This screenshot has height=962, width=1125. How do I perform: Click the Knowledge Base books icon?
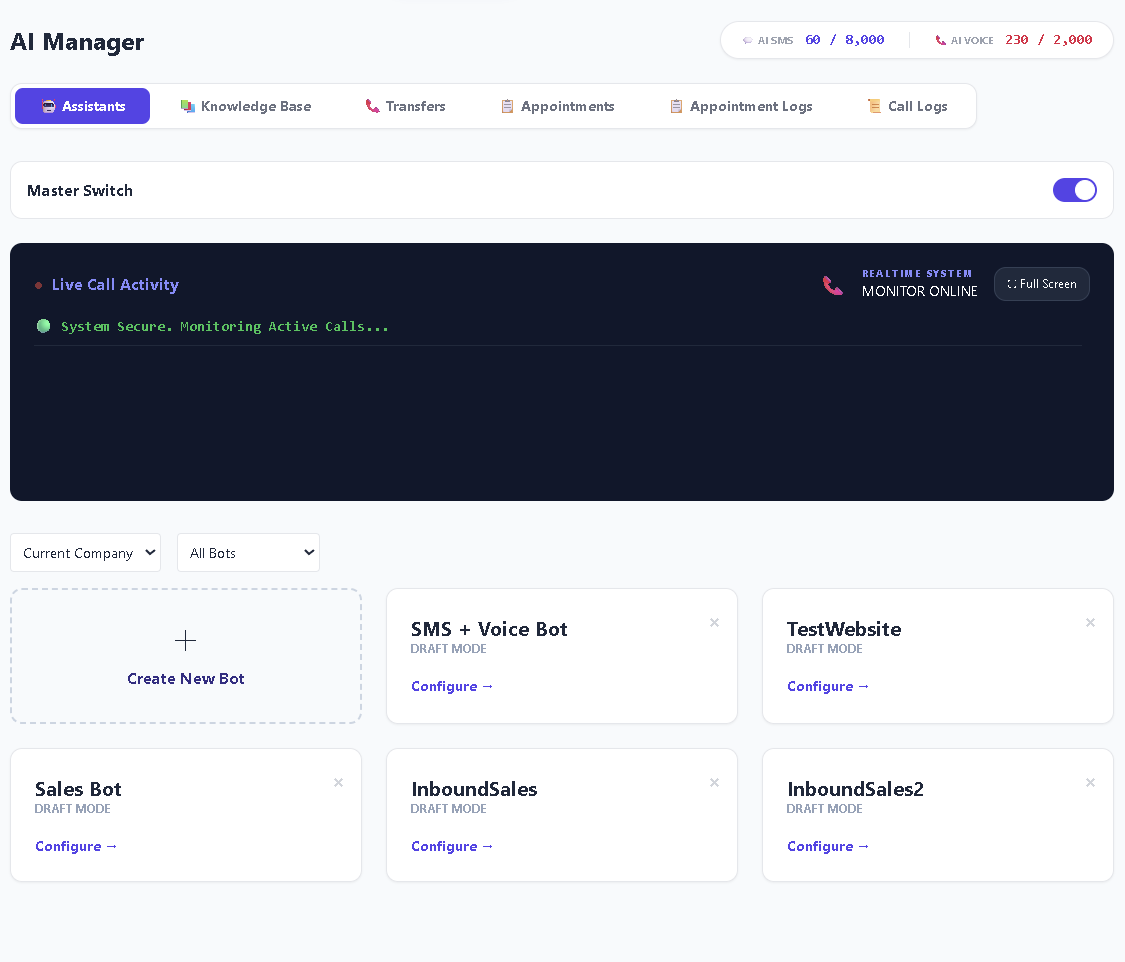[188, 106]
